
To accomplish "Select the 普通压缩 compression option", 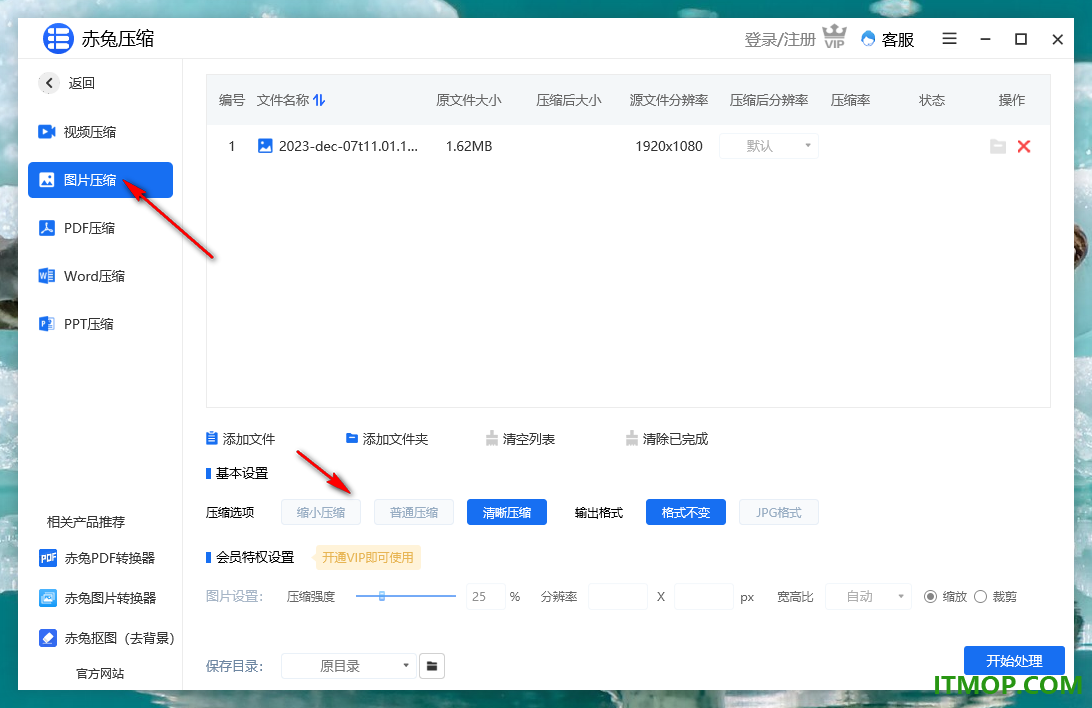I will 414,512.
